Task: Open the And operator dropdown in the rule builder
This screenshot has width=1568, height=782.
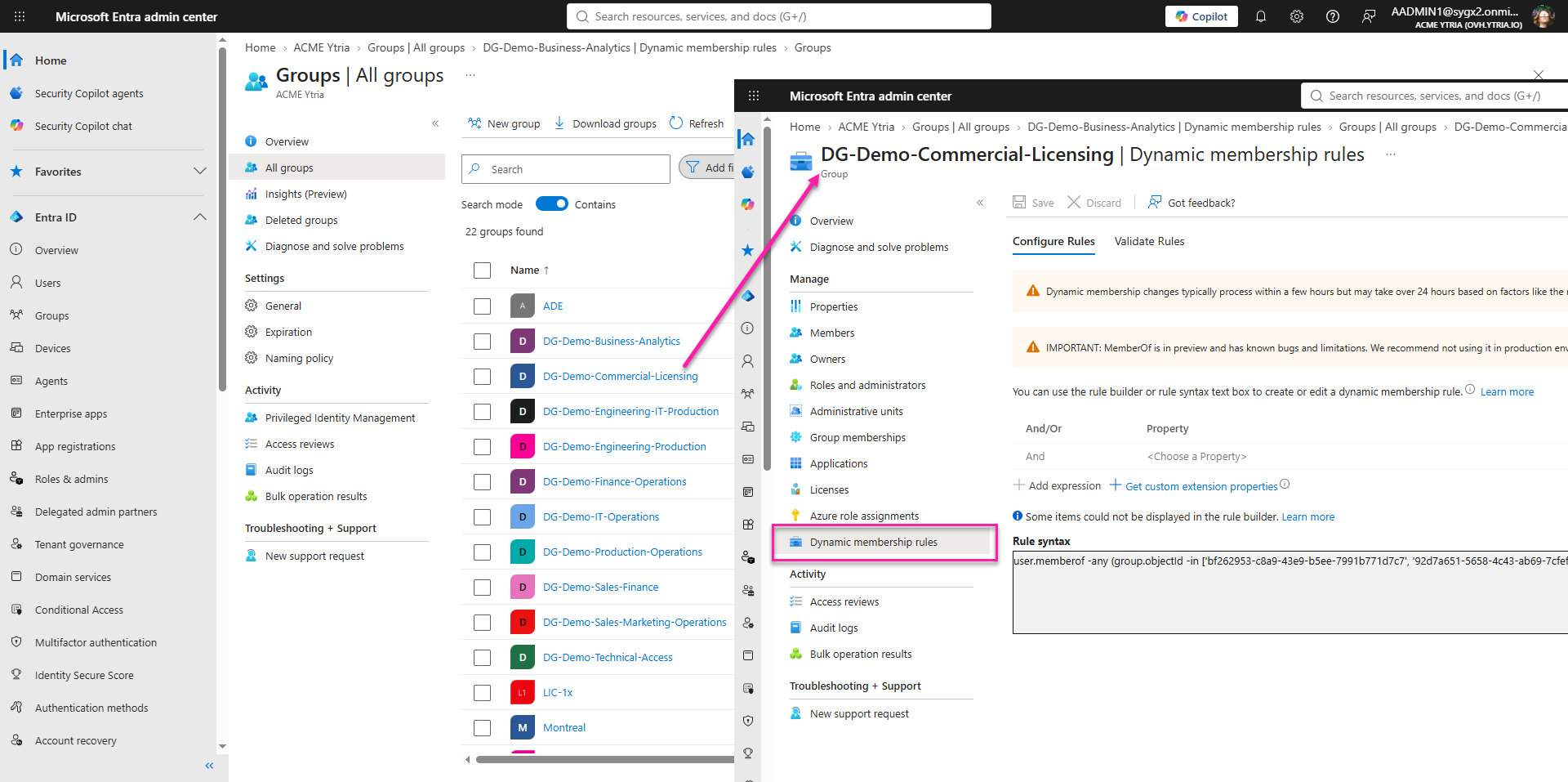Action: [x=1035, y=456]
